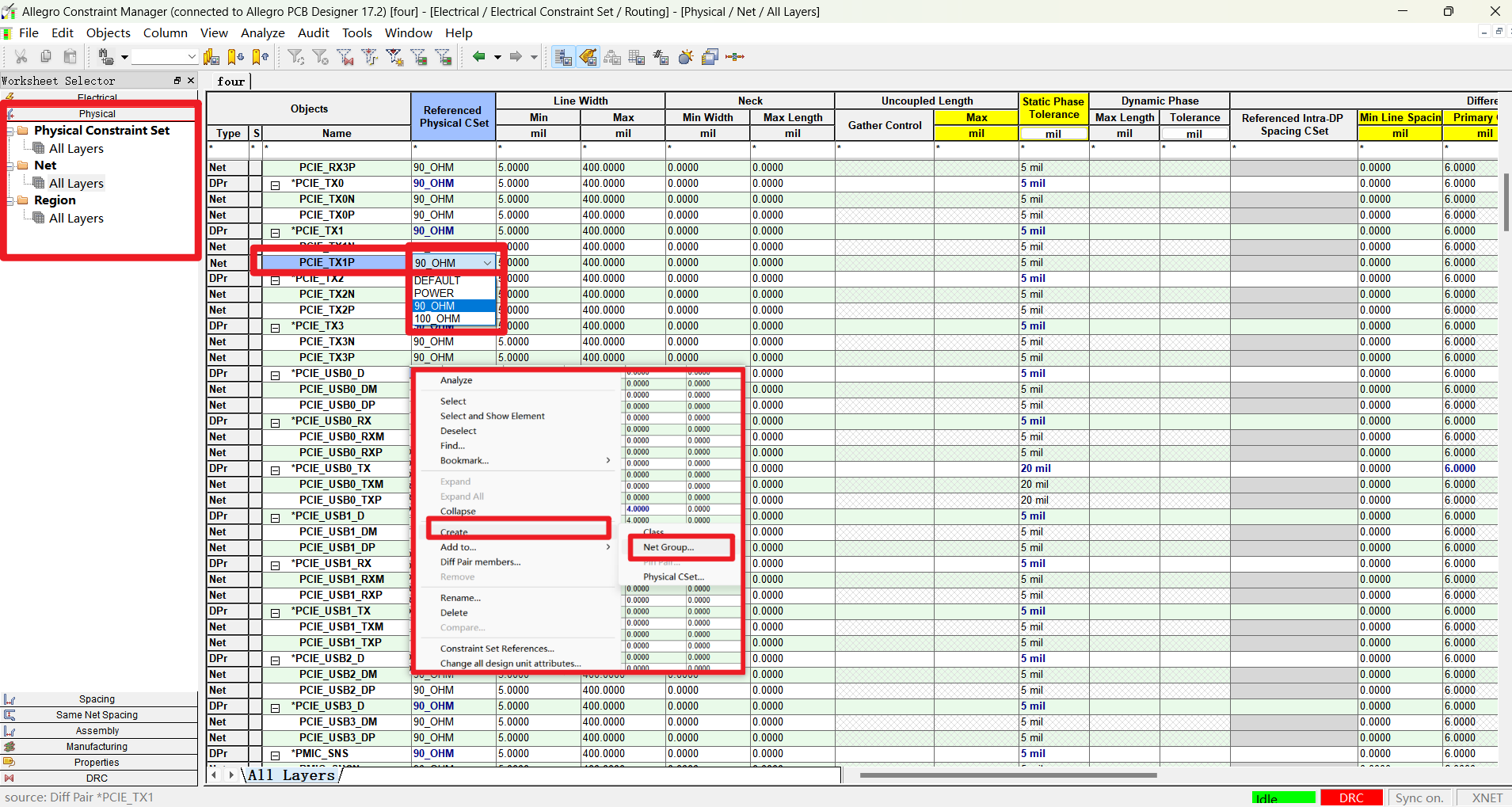Open the Properties worksheet section
1512x807 pixels.
point(98,763)
